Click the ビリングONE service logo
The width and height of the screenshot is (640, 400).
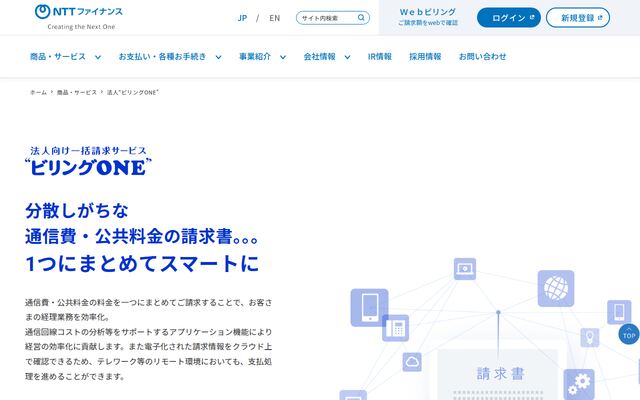click(x=88, y=161)
